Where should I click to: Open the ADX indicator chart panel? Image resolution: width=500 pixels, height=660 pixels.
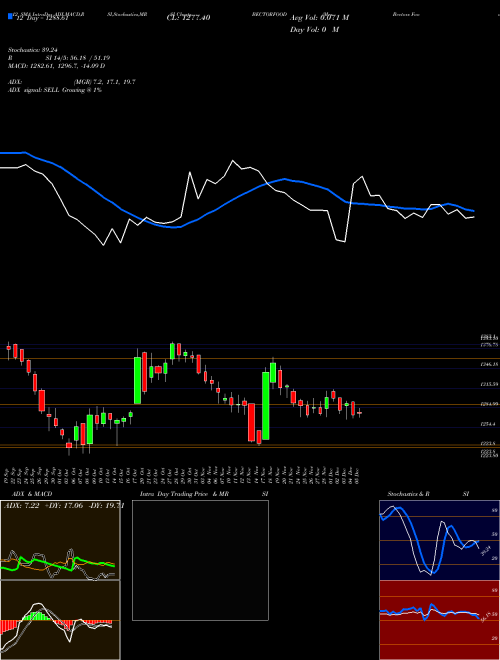point(60,540)
